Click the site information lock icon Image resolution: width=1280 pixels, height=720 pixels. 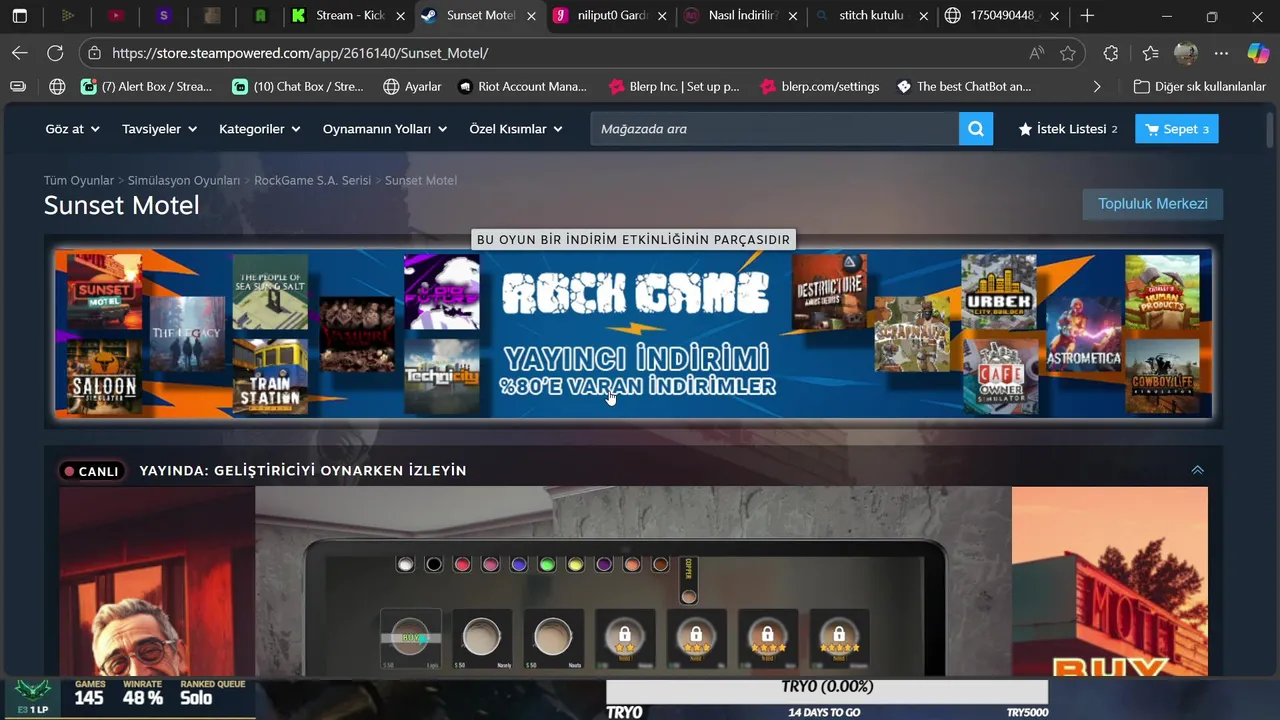[x=94, y=53]
